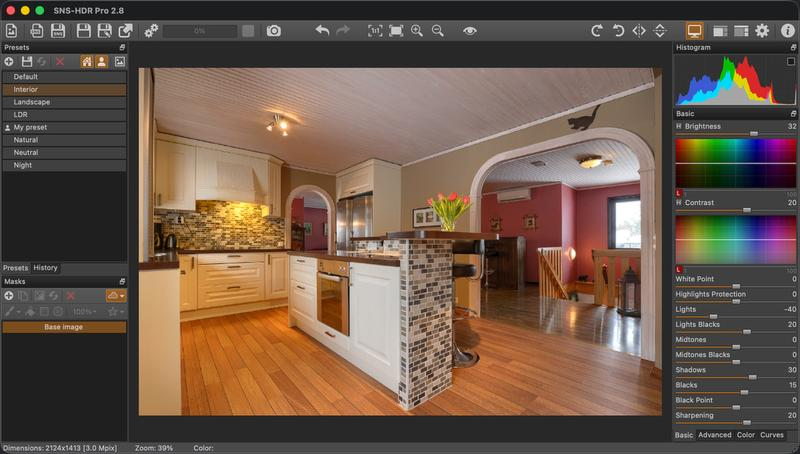Image resolution: width=800 pixels, height=454 pixels.
Task: Adjust the Brightness slider handle
Action: [x=754, y=134]
